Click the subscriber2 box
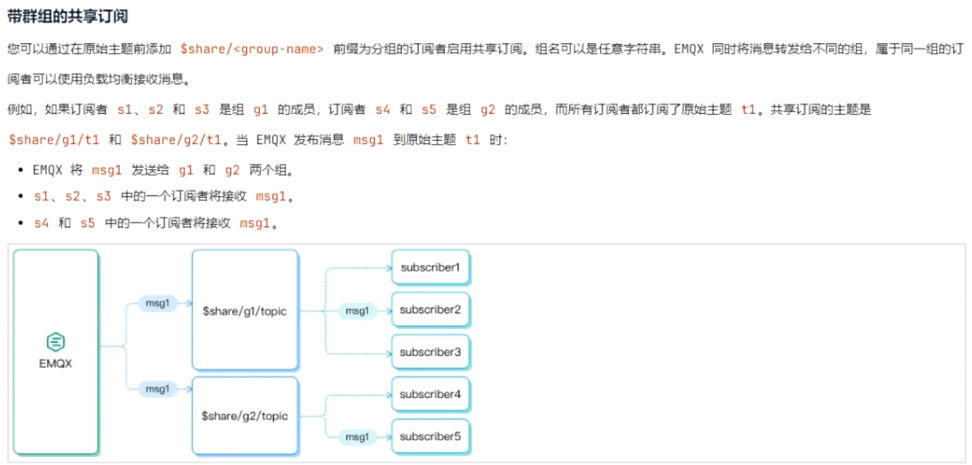 click(430, 309)
